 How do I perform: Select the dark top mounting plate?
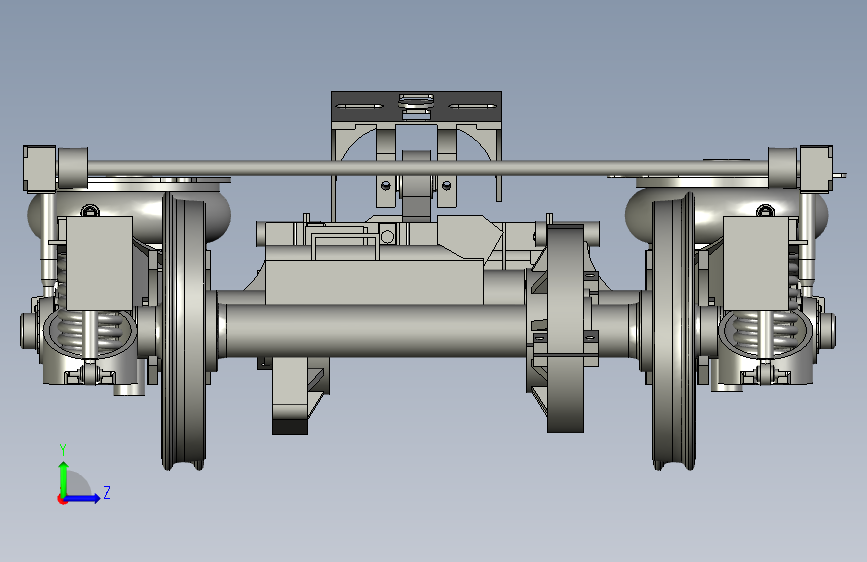coord(416,107)
